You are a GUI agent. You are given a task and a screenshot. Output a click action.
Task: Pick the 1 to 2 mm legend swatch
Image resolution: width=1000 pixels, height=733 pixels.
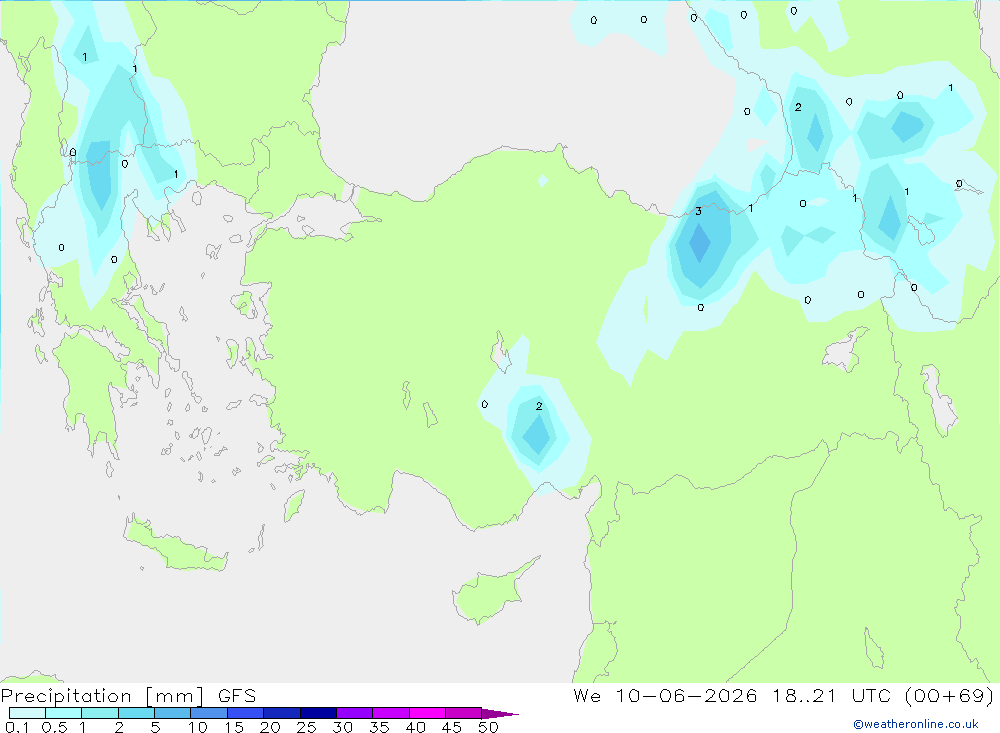coord(100,713)
